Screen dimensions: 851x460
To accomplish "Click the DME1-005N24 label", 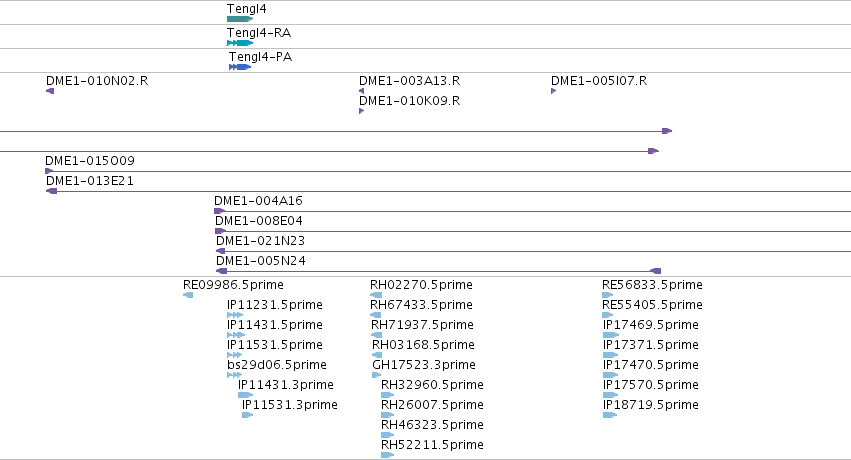I will 261,261.
